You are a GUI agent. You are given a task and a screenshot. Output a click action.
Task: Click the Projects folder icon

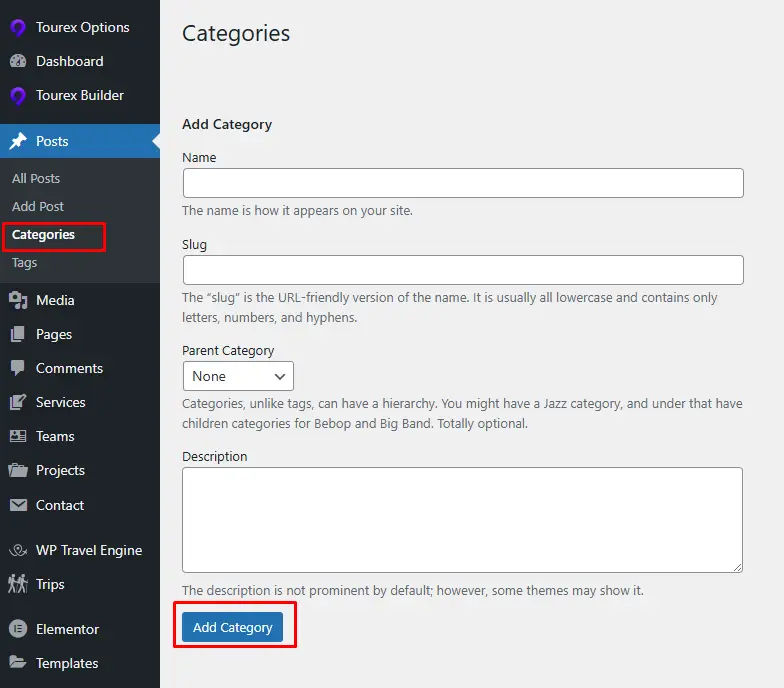pyautogui.click(x=18, y=470)
